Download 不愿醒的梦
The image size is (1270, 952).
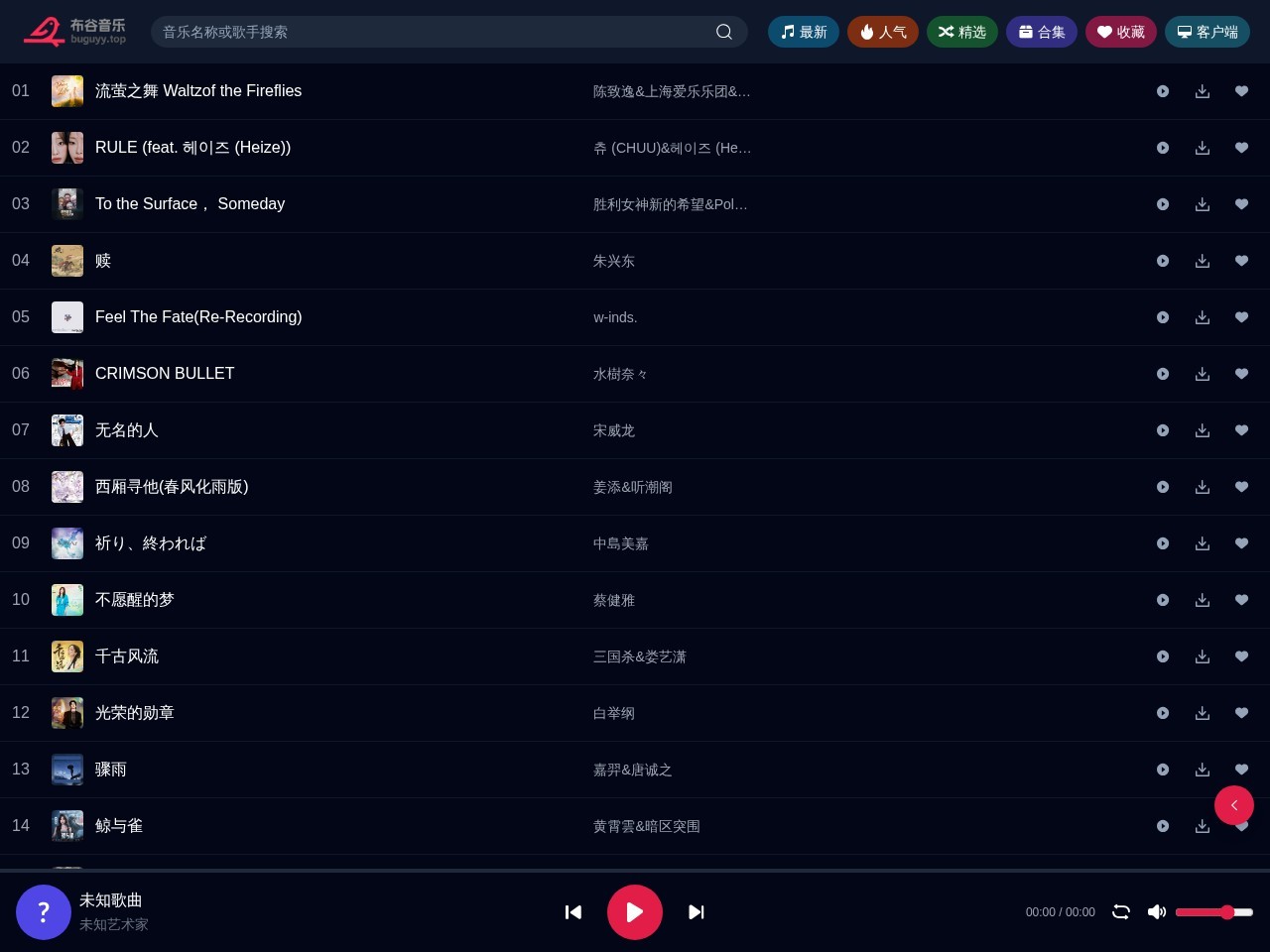1203,600
